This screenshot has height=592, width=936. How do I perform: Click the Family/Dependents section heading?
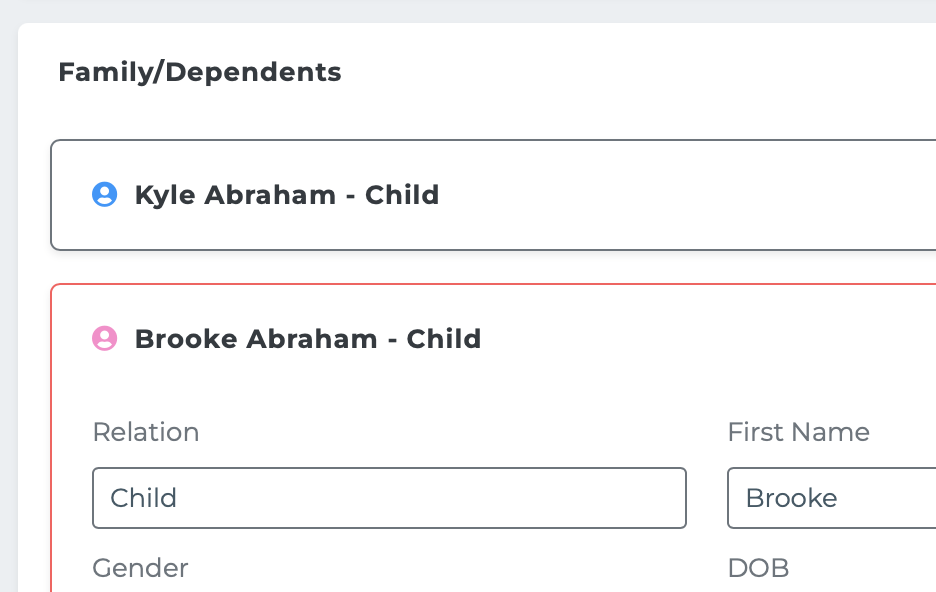(x=200, y=72)
